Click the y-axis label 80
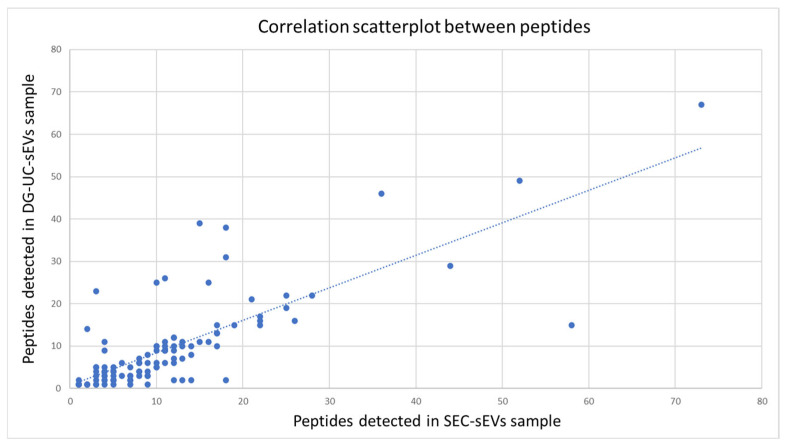The height and width of the screenshot is (446, 787). coord(56,49)
